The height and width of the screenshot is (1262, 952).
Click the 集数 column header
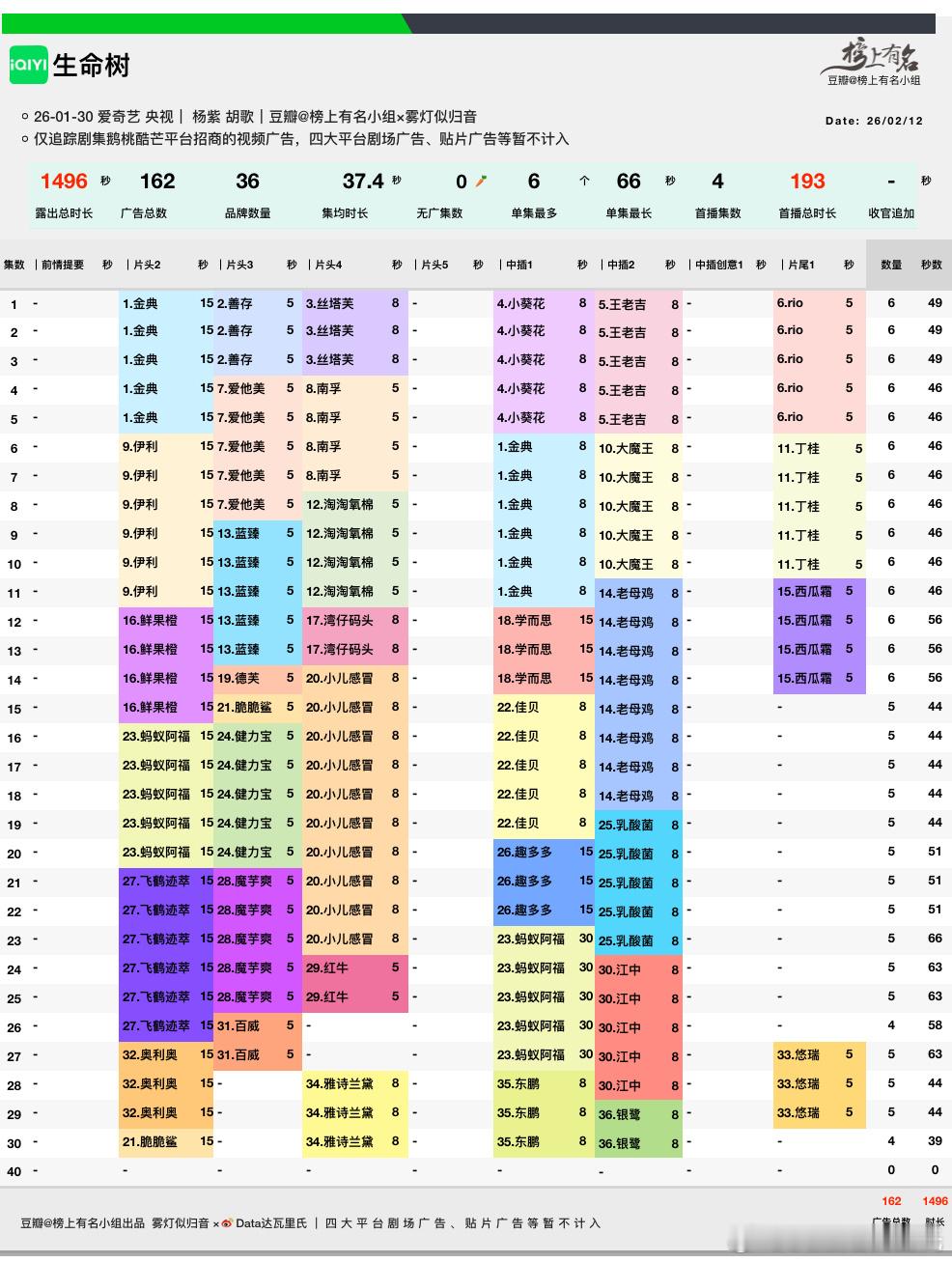coord(14,265)
